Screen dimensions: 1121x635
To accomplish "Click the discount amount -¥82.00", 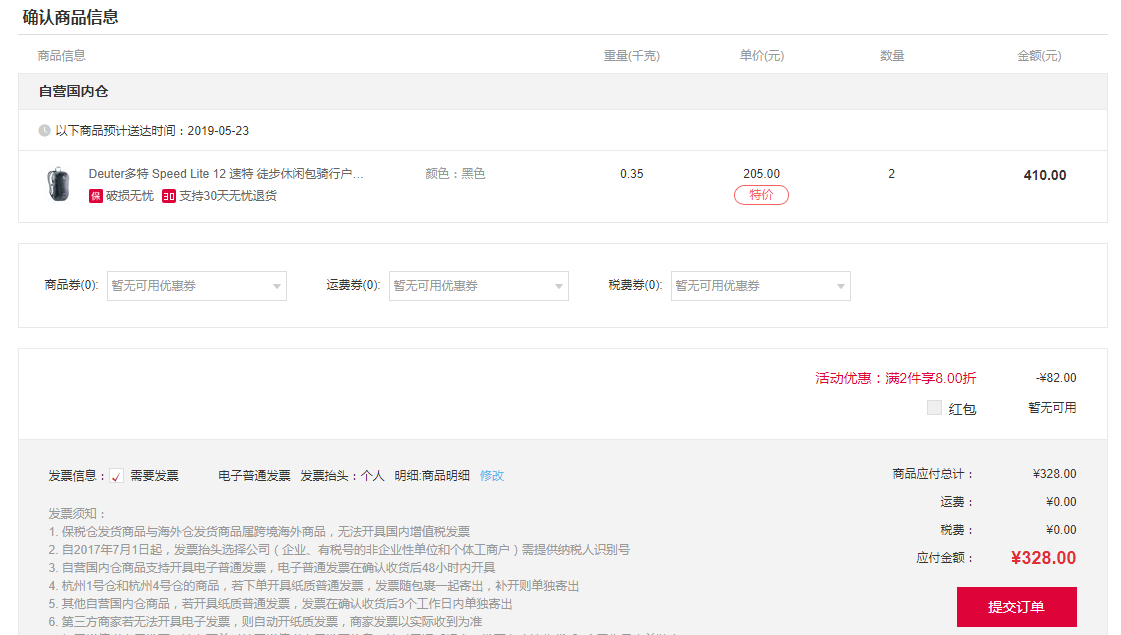I will (1056, 378).
